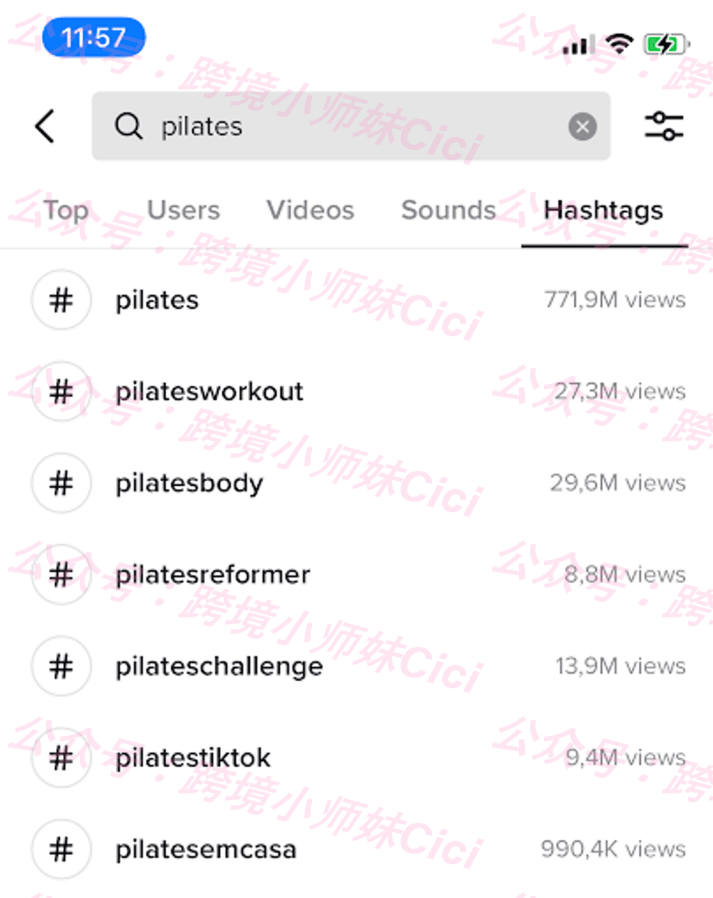Switch to the Top tab
The width and height of the screenshot is (713, 898).
point(66,211)
